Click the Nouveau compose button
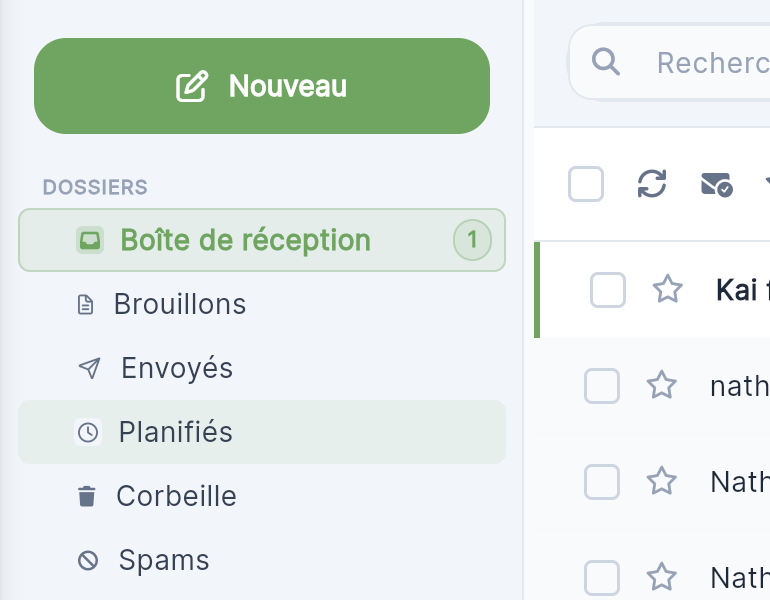 262,86
